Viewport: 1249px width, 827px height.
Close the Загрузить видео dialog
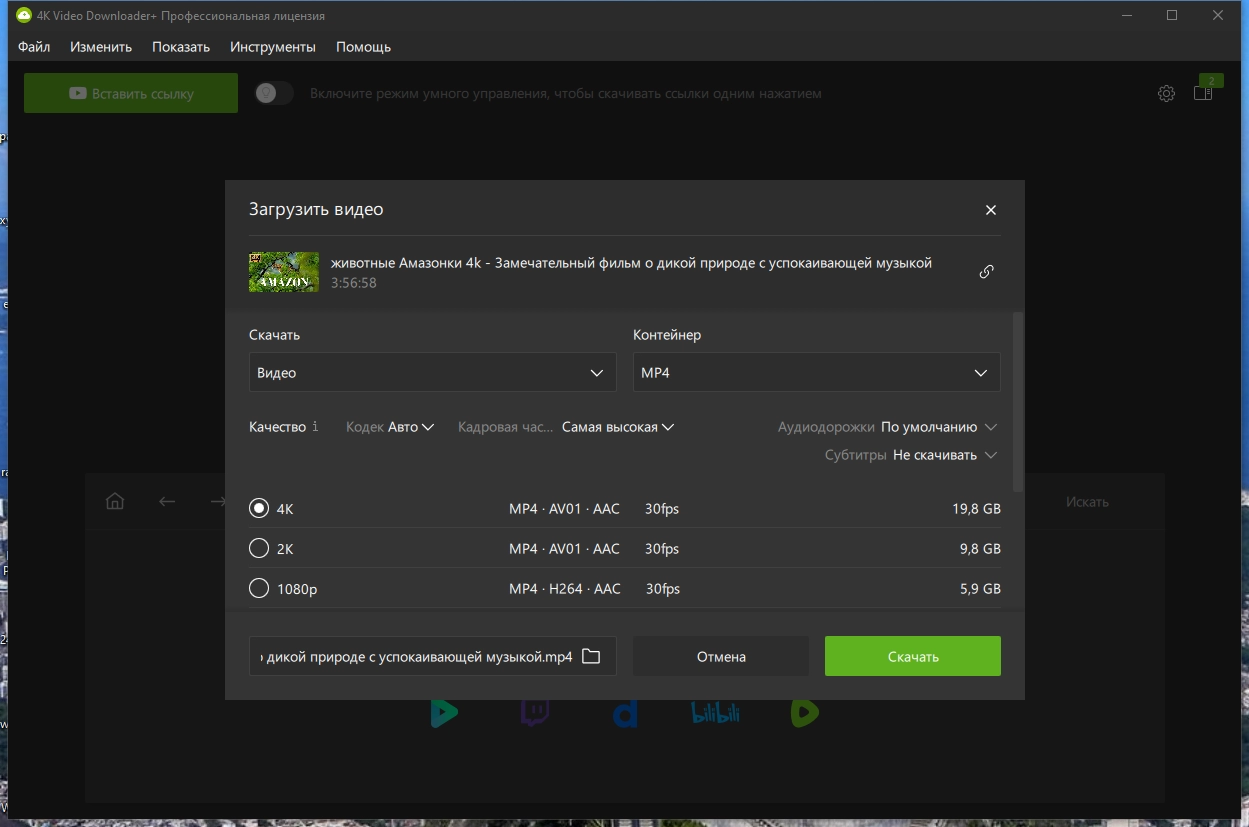[991, 210]
